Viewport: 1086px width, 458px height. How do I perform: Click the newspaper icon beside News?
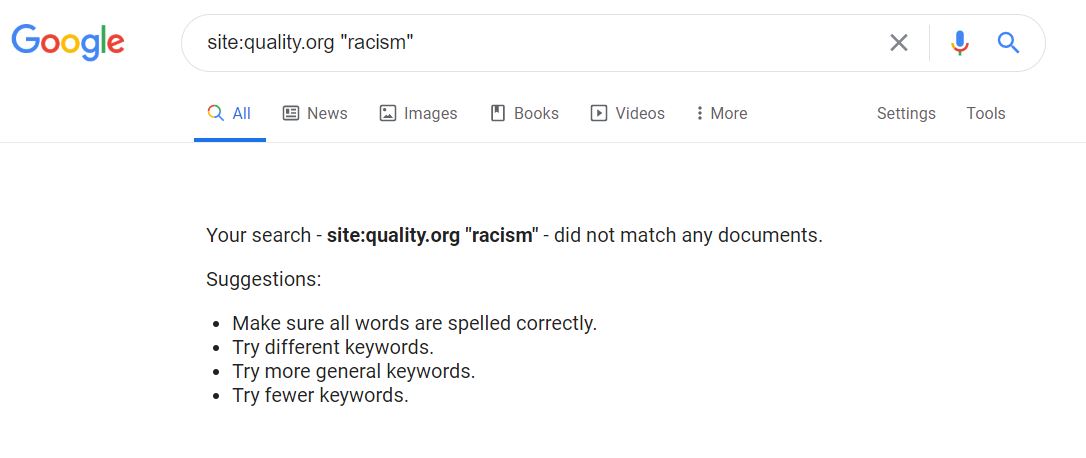point(291,113)
